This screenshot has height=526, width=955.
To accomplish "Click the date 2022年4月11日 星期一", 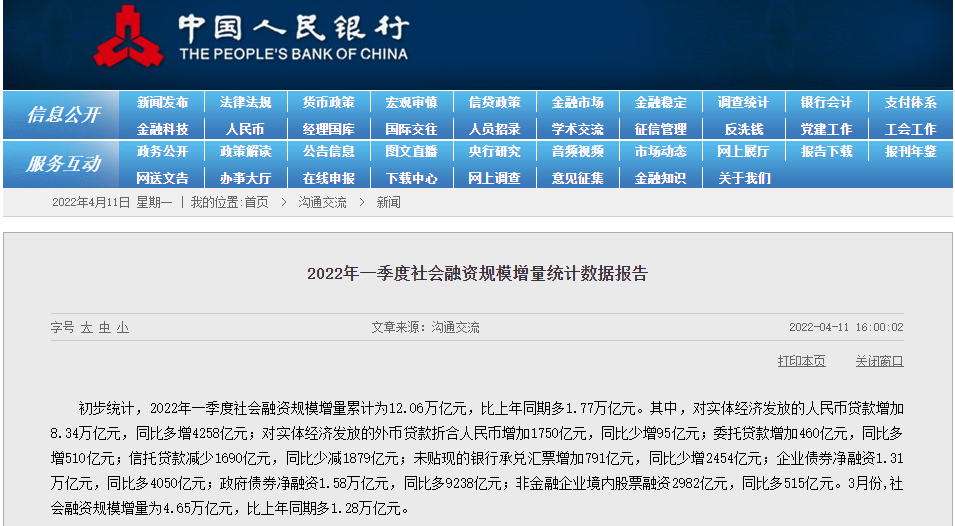I will click(112, 202).
